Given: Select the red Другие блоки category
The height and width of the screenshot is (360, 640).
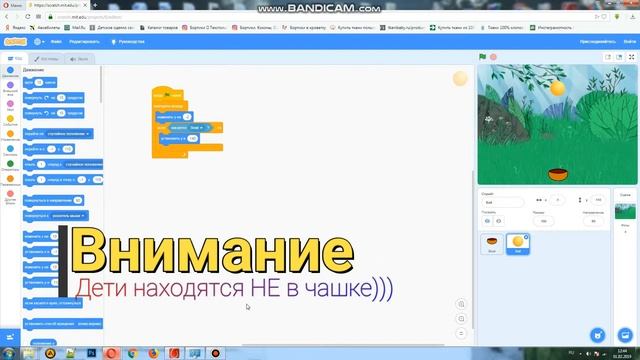Looking at the screenshot, I should 10,197.
